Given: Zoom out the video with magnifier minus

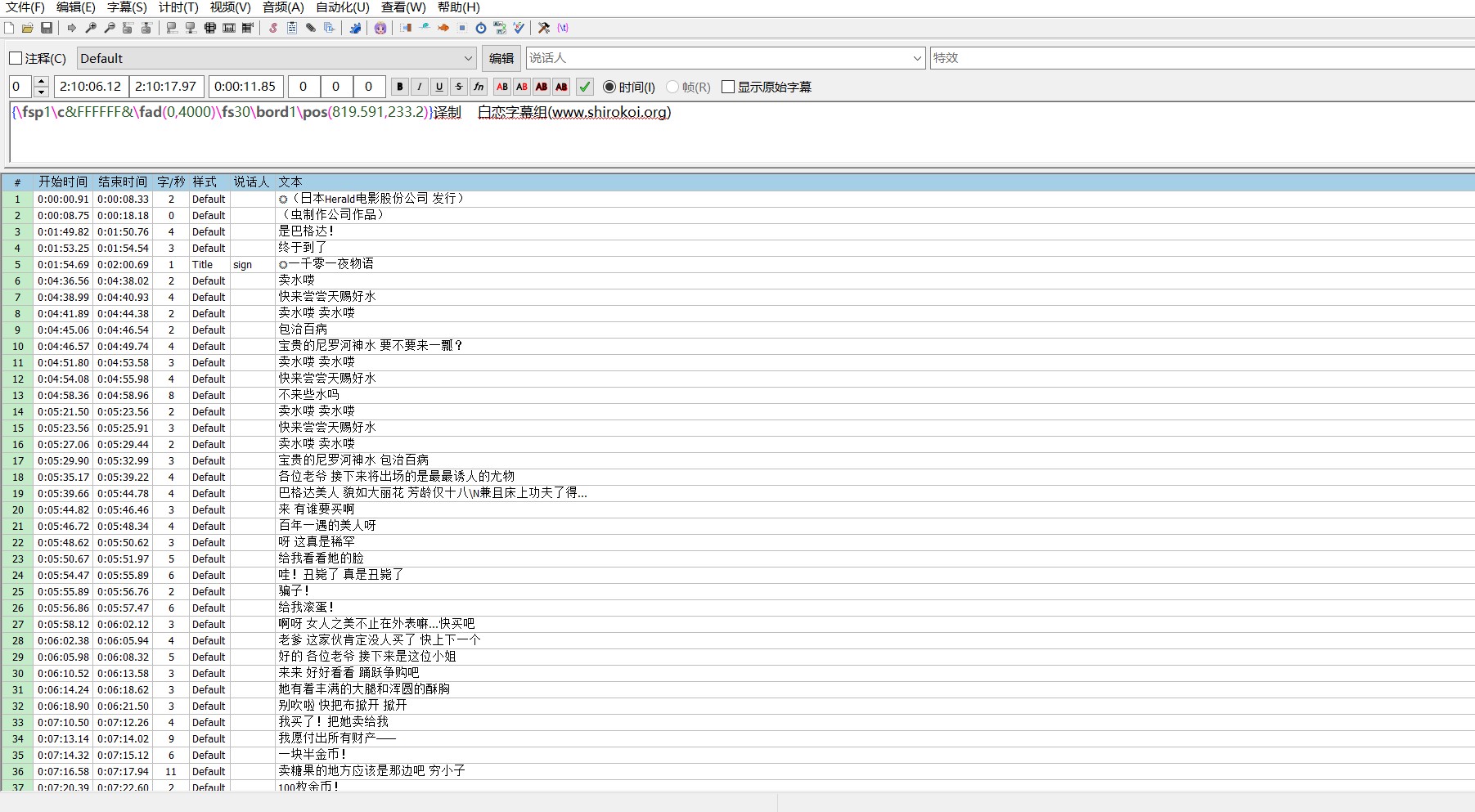Looking at the screenshot, I should (x=110, y=28).
